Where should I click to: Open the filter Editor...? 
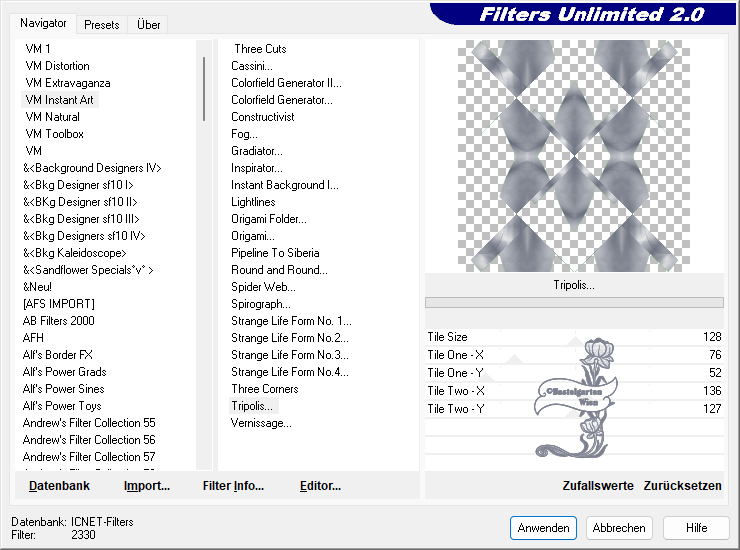(320, 486)
